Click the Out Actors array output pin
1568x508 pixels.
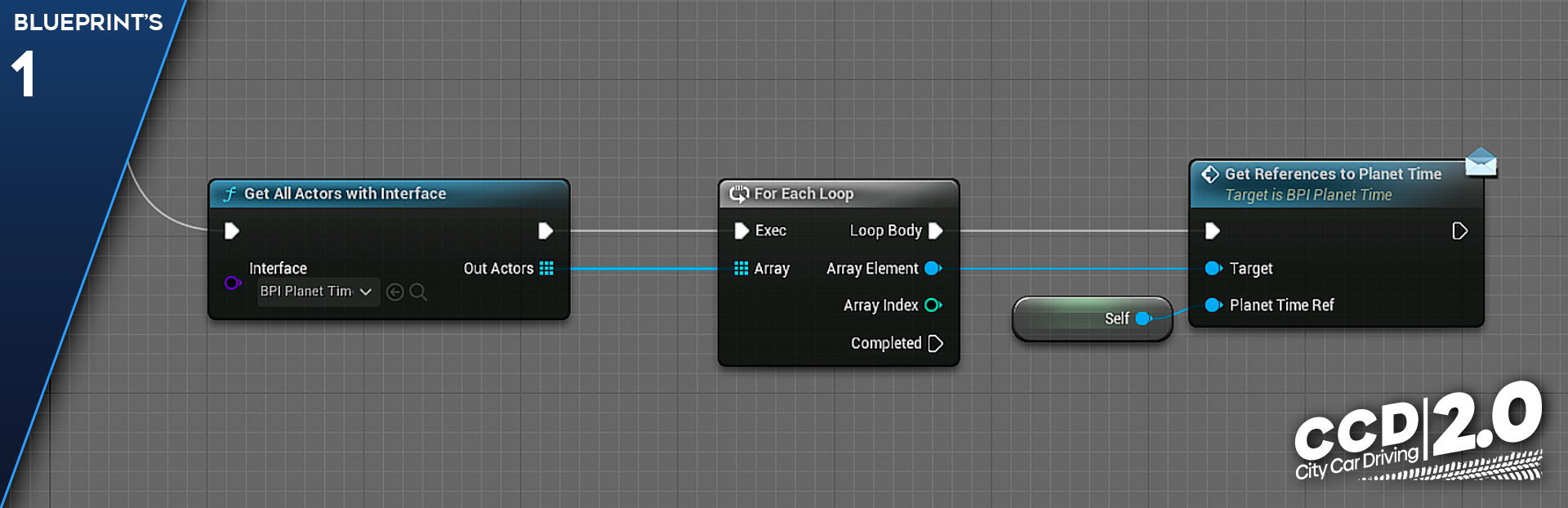[x=546, y=269]
